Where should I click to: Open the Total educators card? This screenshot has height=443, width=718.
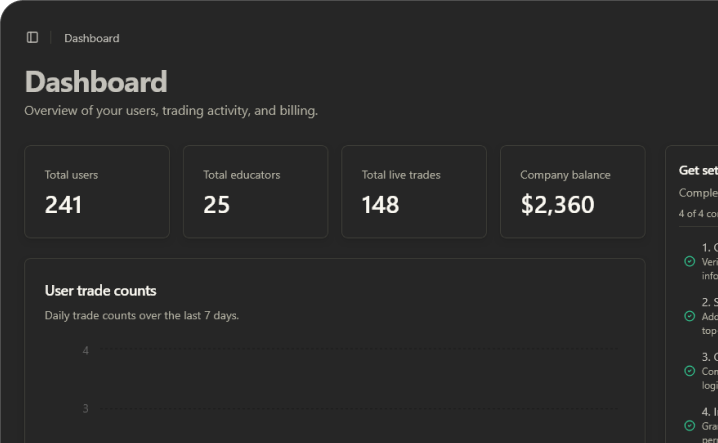tap(256, 191)
